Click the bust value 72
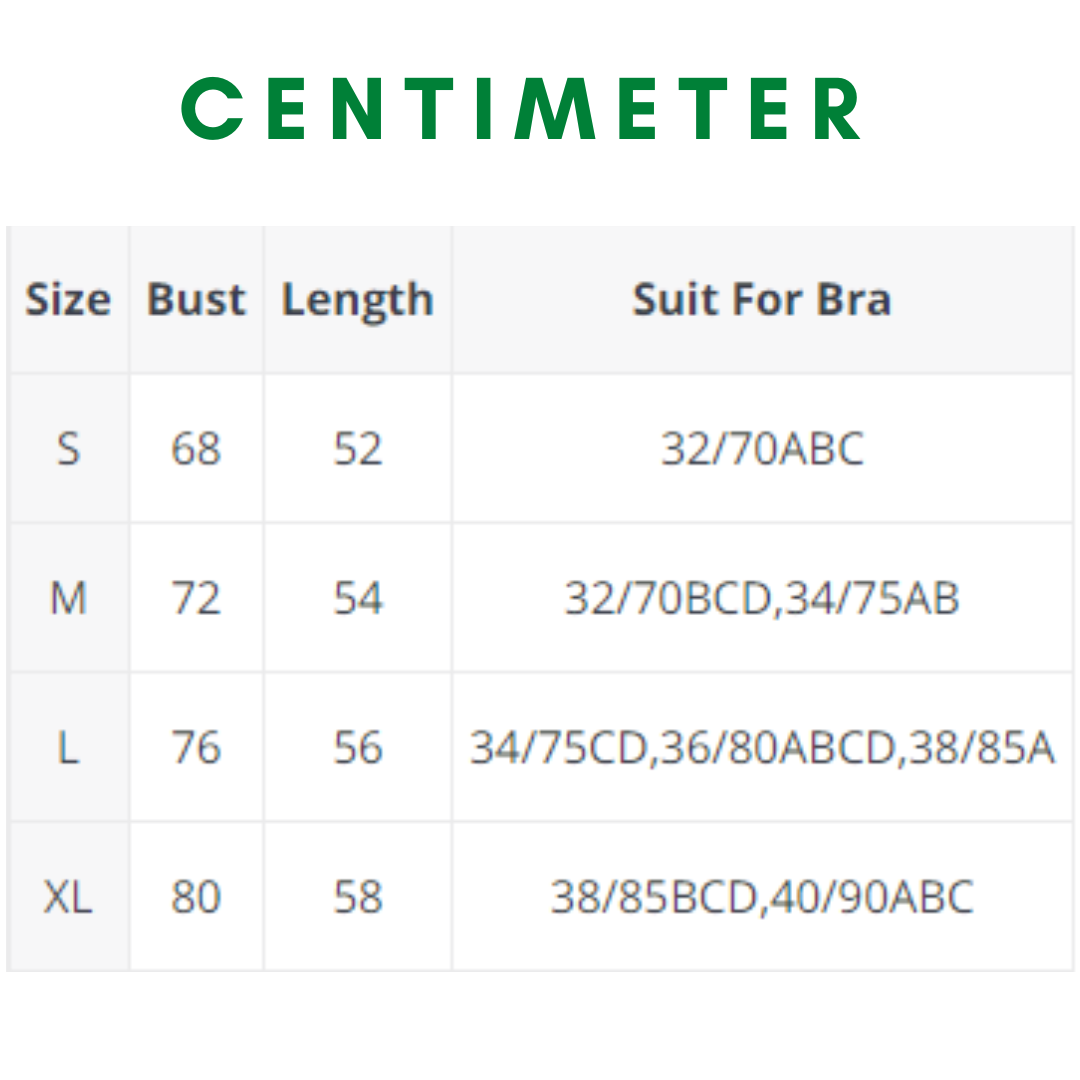The width and height of the screenshot is (1080, 1080). click(196, 598)
